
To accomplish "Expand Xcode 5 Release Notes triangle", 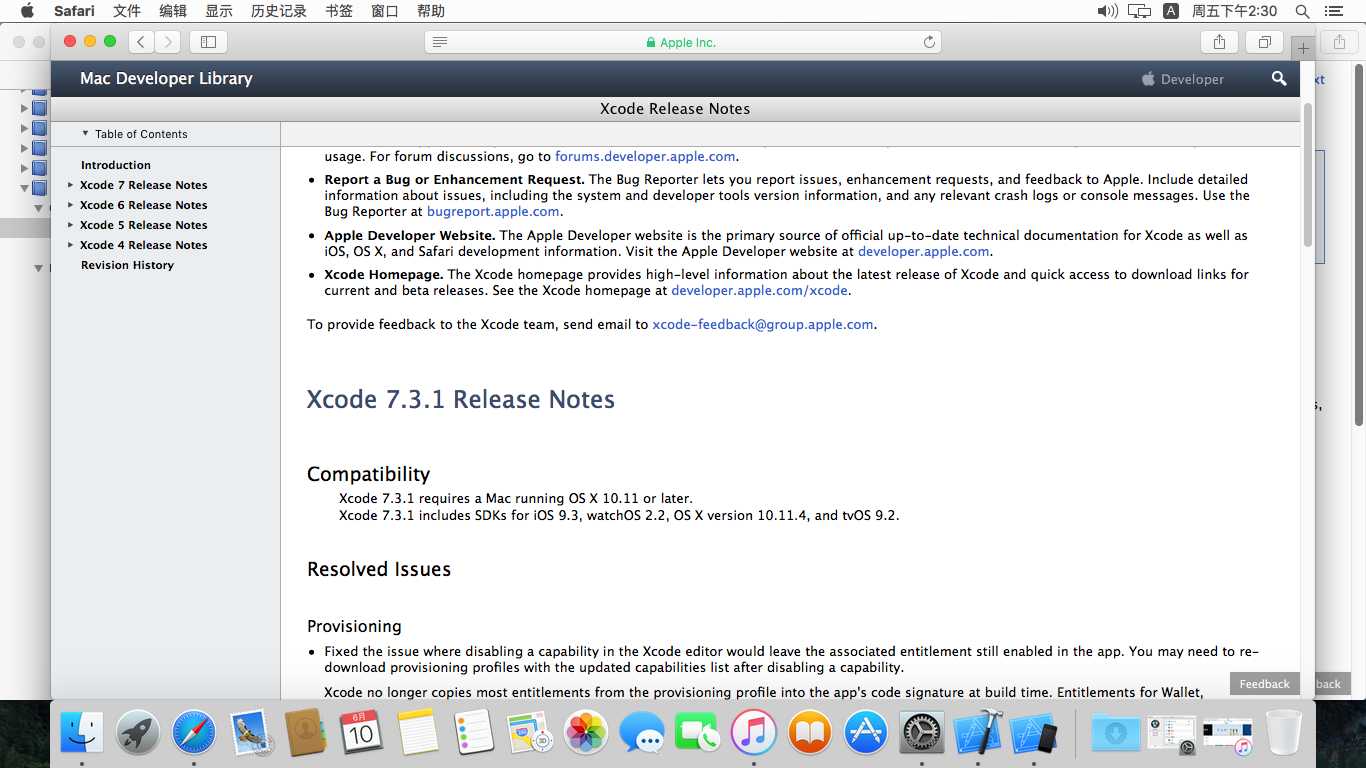I will (x=70, y=225).
